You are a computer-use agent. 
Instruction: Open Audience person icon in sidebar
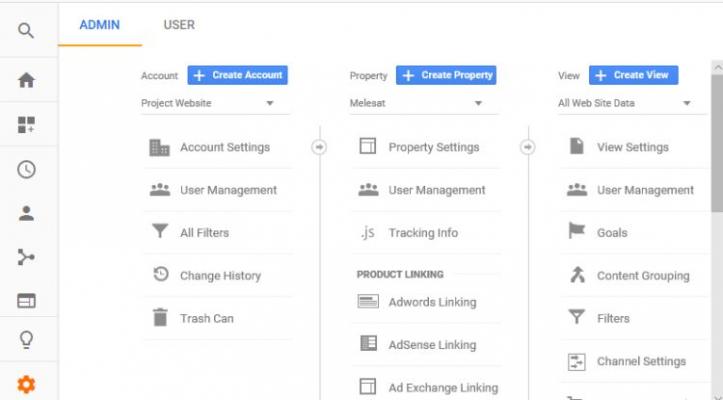pyautogui.click(x=26, y=214)
